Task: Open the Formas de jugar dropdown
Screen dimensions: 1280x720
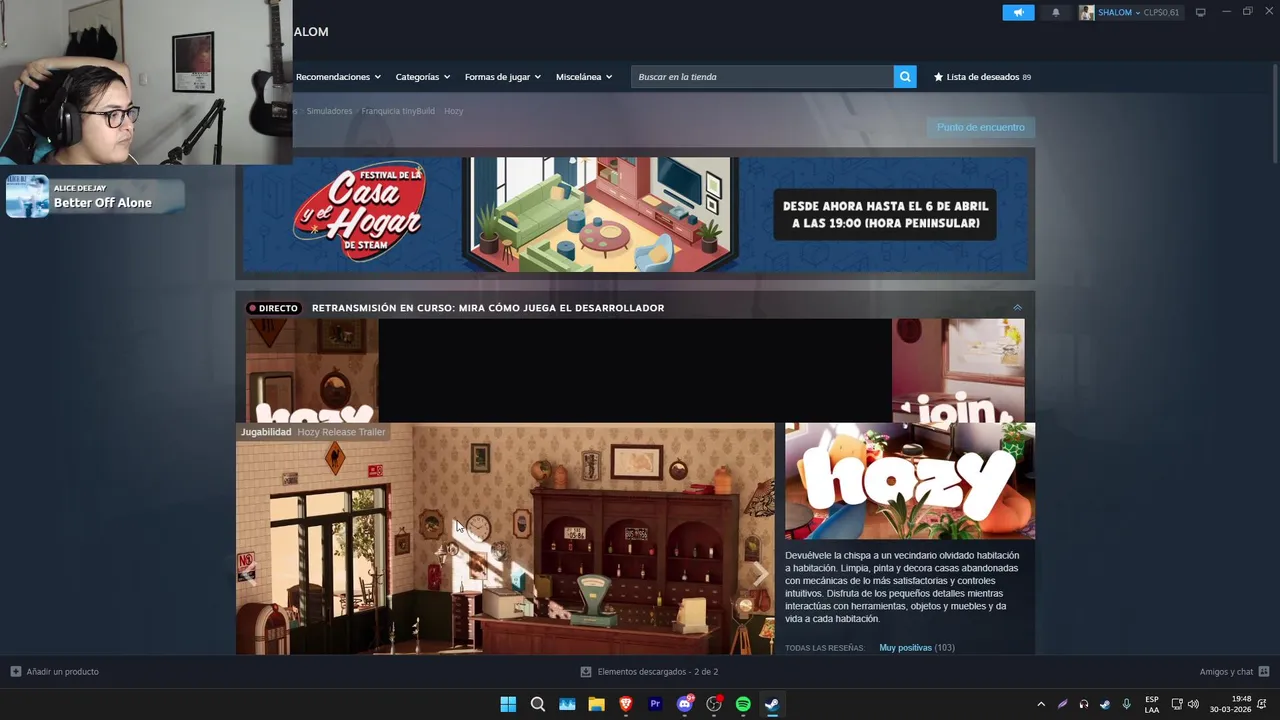Action: [503, 77]
